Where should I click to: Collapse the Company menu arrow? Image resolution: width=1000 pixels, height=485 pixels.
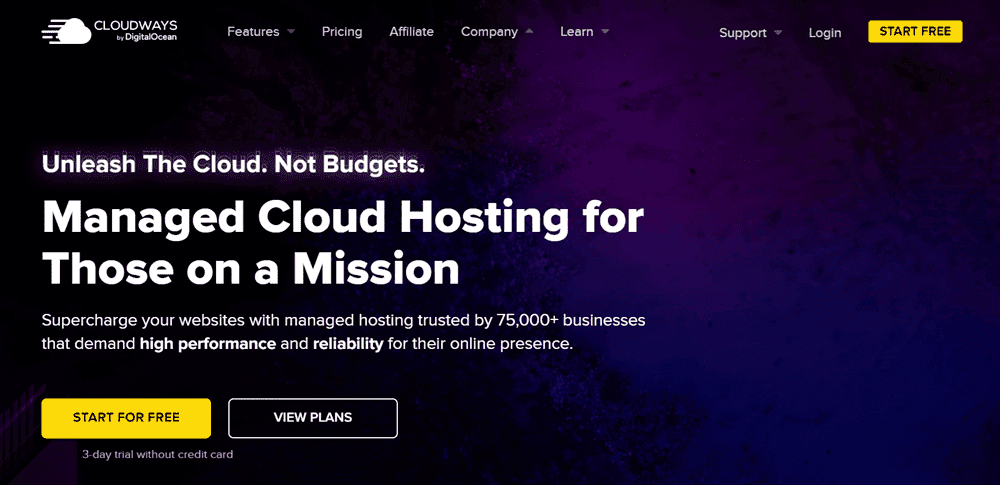[529, 31]
